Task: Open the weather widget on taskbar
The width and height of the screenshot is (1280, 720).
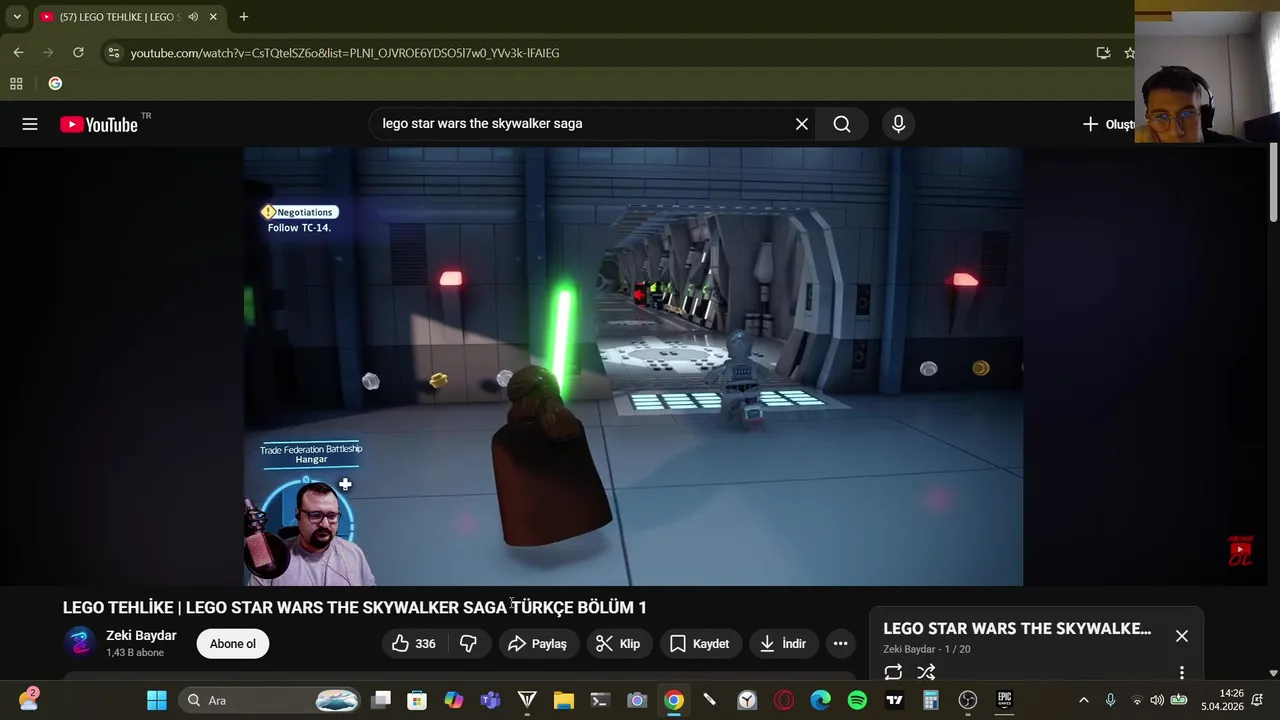Action: coord(28,700)
